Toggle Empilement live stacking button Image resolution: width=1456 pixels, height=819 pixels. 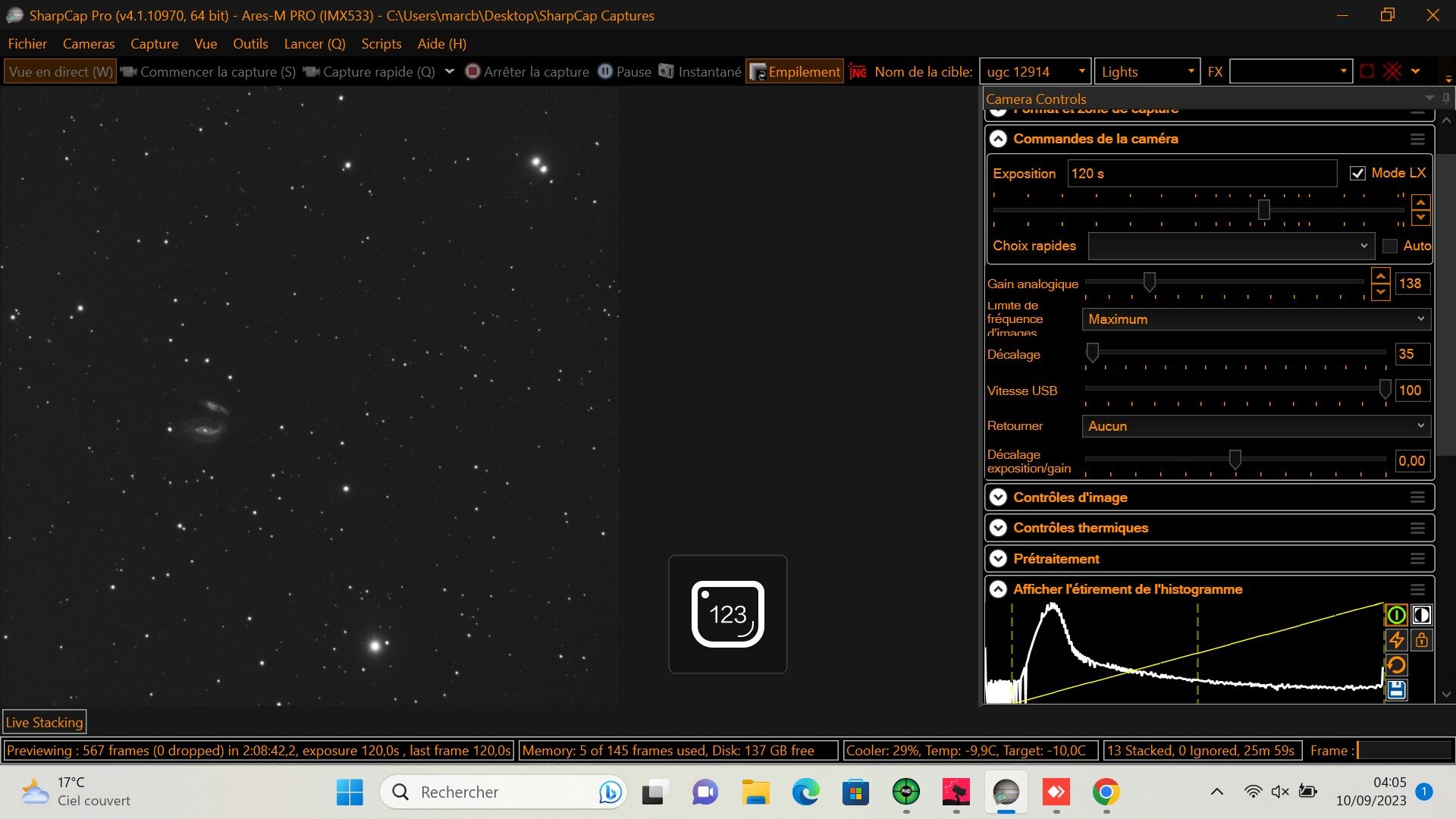pyautogui.click(x=795, y=72)
